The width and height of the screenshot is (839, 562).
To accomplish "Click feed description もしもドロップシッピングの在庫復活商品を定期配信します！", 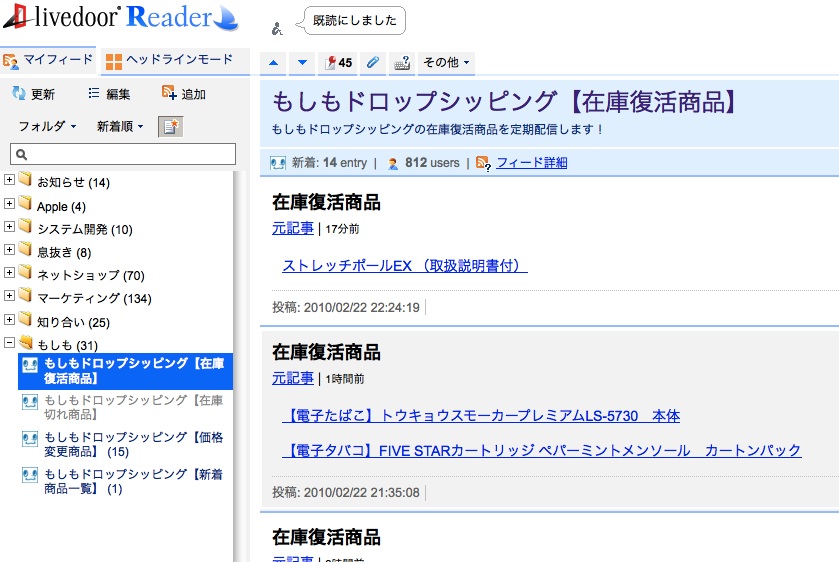I will tap(437, 129).
